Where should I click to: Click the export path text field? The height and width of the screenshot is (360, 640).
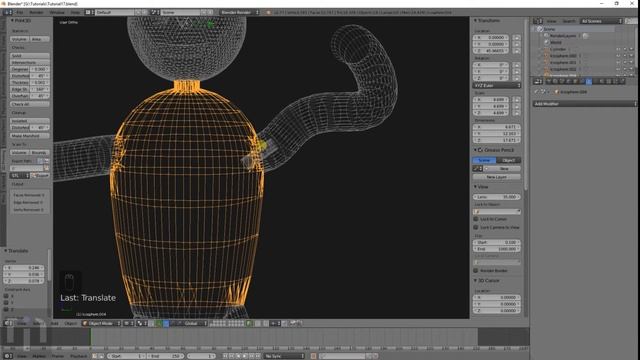[27, 168]
